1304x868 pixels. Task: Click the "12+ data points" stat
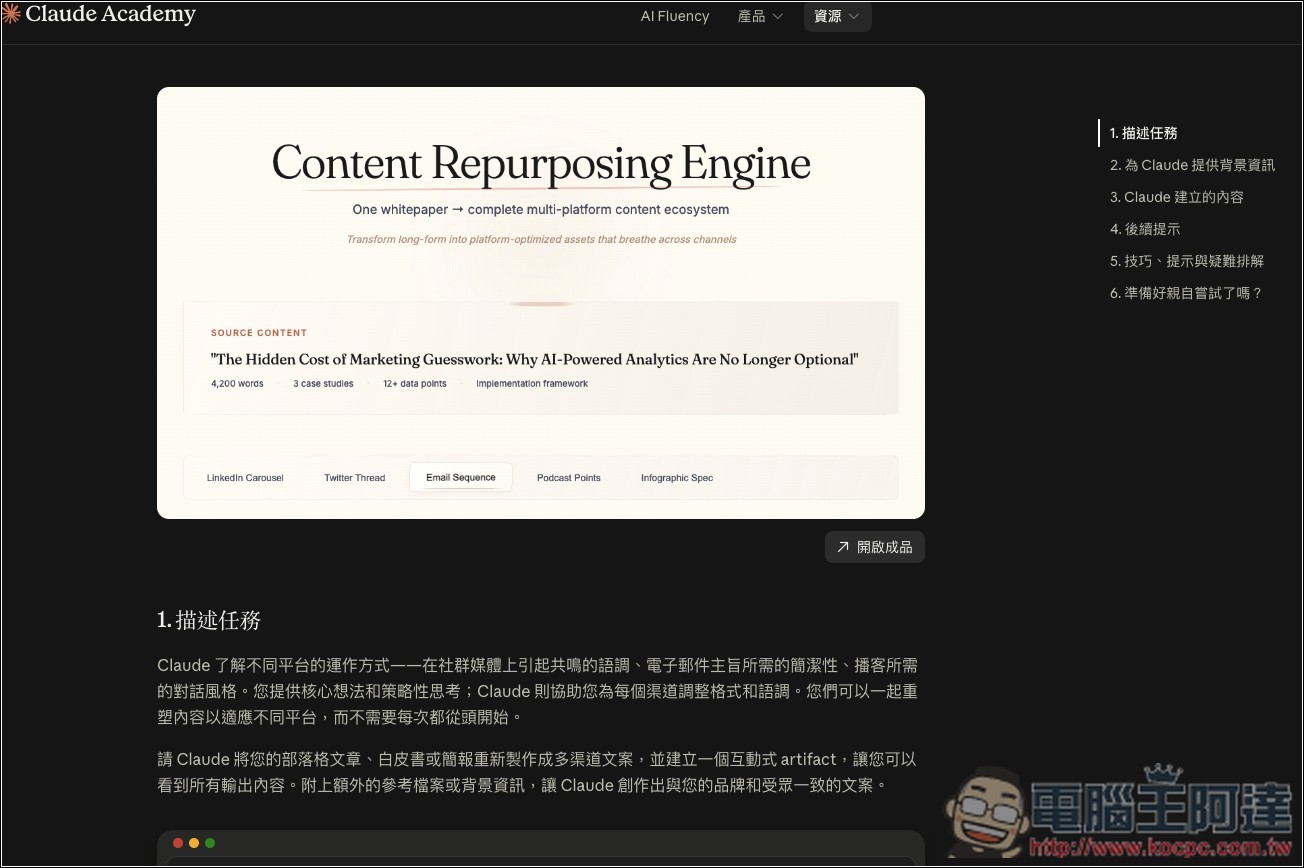[x=415, y=384]
